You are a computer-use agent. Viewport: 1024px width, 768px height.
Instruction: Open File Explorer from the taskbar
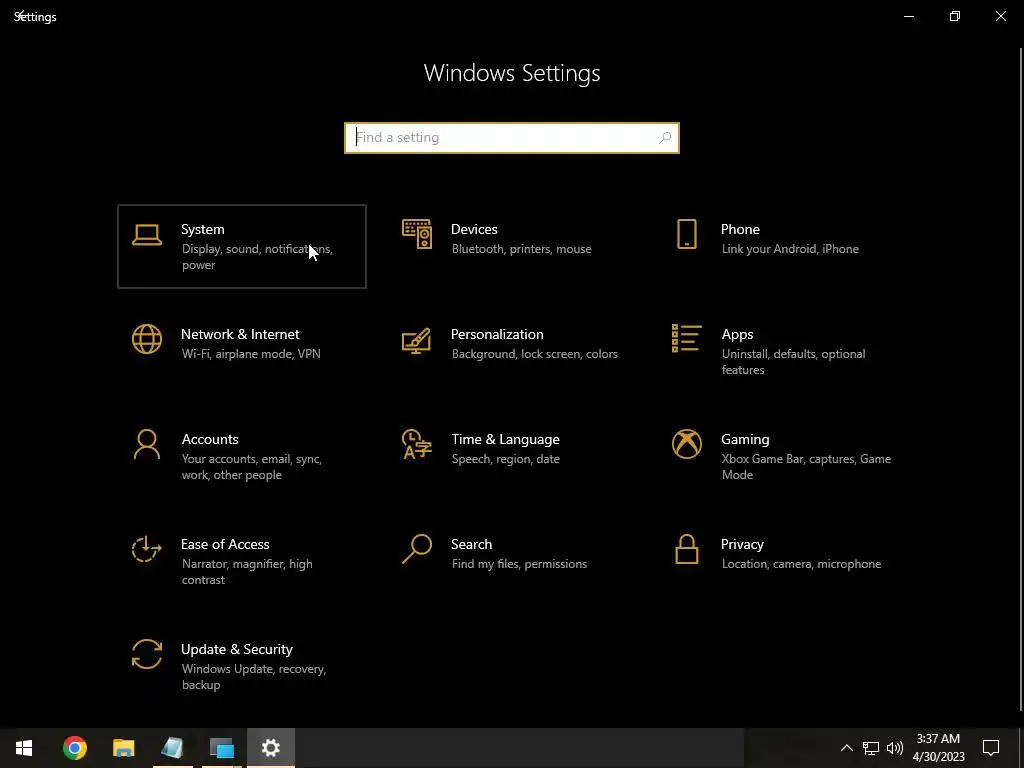click(123, 748)
